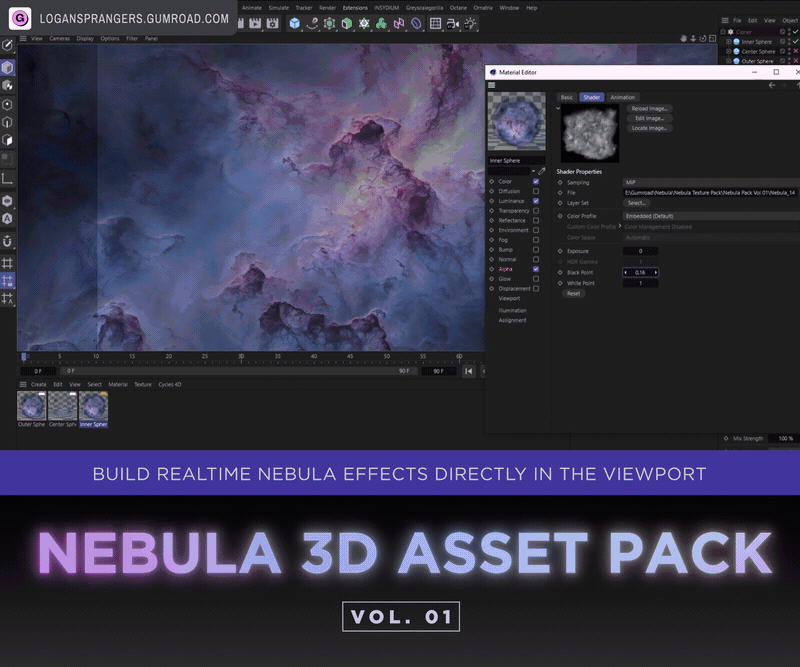The image size is (800, 667).
Task: Switch to the Basic tab
Action: click(x=567, y=97)
